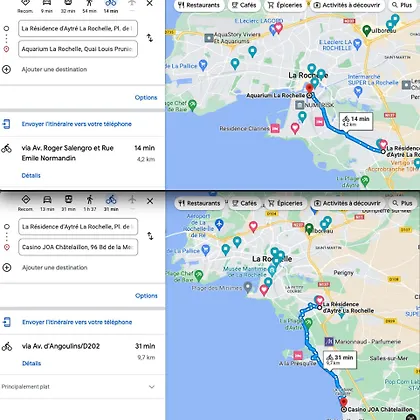Choose walking mode showing 1 h 37
The height and width of the screenshot is (420, 420).
pos(90,203)
